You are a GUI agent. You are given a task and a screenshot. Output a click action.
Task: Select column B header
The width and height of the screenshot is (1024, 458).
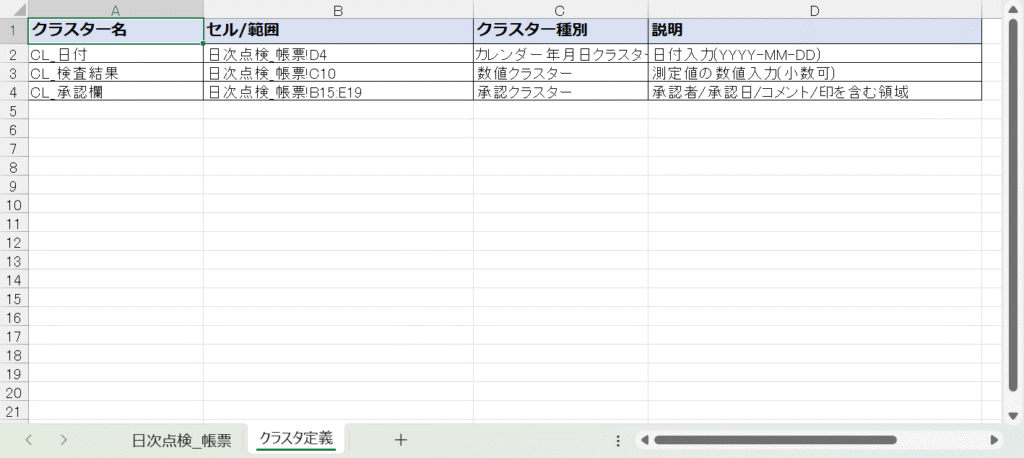pos(338,10)
